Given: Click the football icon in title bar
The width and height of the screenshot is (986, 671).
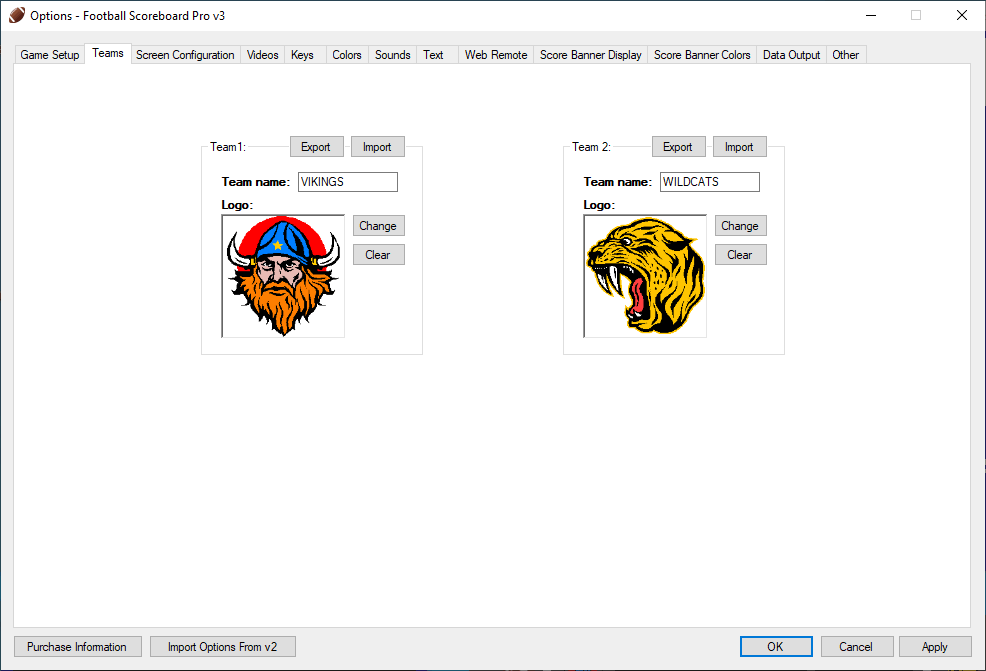Looking at the screenshot, I should tap(17, 15).
